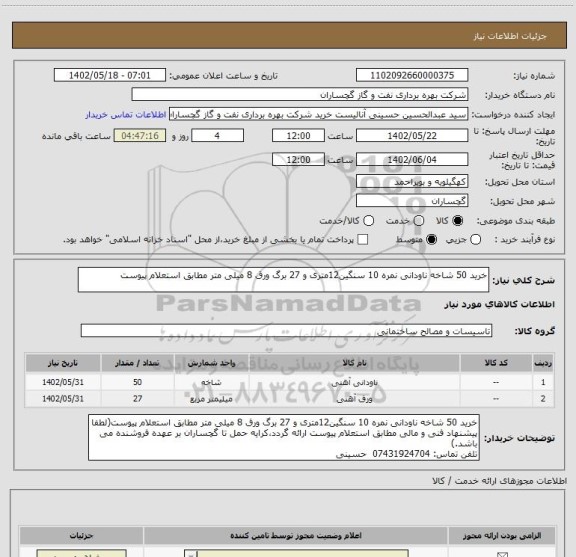The width and height of the screenshot is (576, 557).
Task: Click need date 1402/05/31 for ورق آهنی
Action: 63,399
